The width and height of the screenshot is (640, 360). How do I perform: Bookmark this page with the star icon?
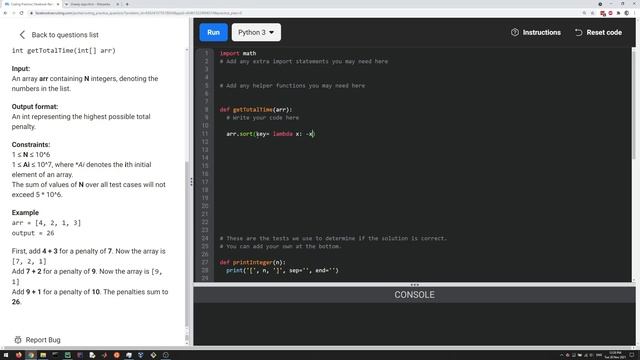coord(592,13)
